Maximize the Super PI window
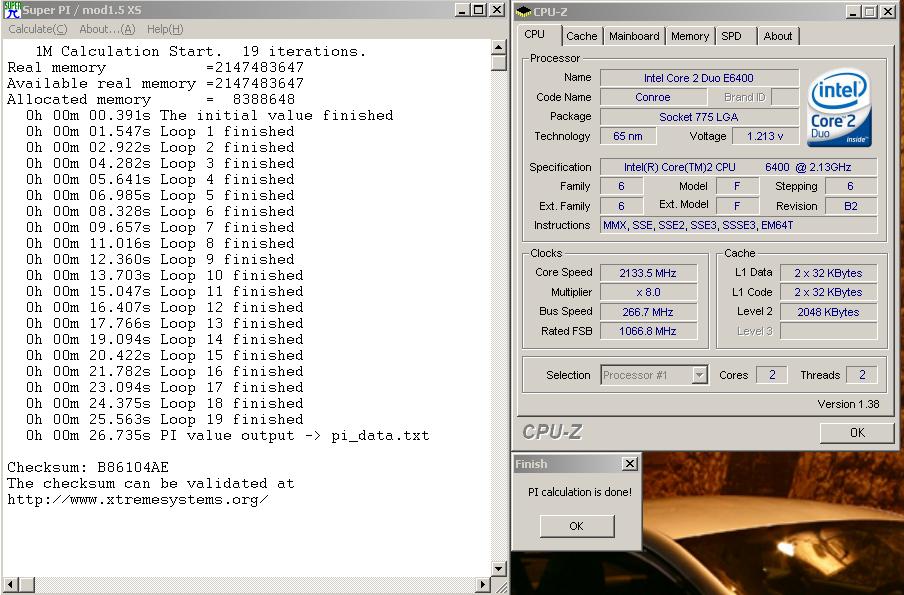The height and width of the screenshot is (595, 904). [479, 10]
